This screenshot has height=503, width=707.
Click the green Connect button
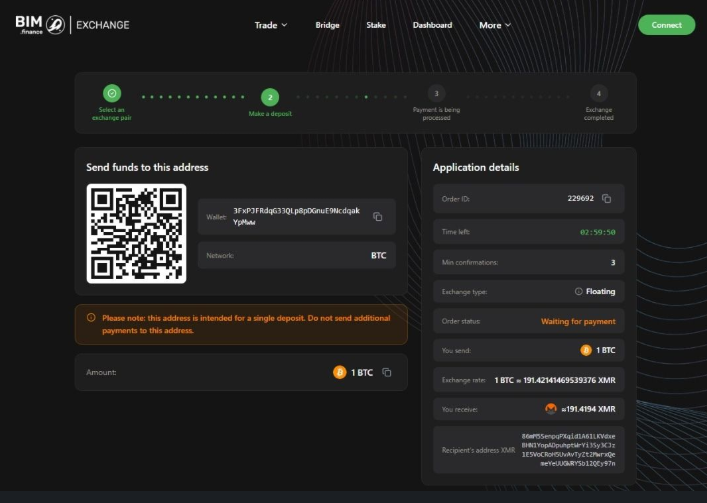666,25
